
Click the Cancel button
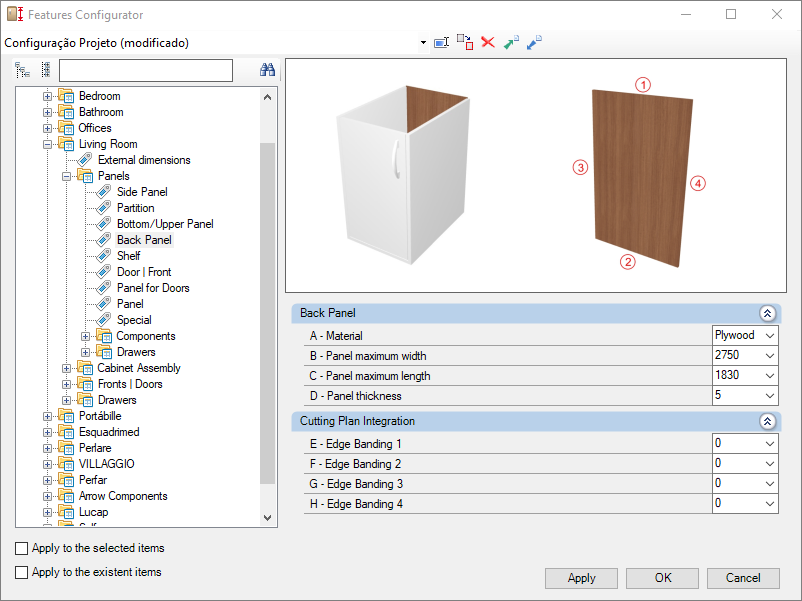(742, 578)
